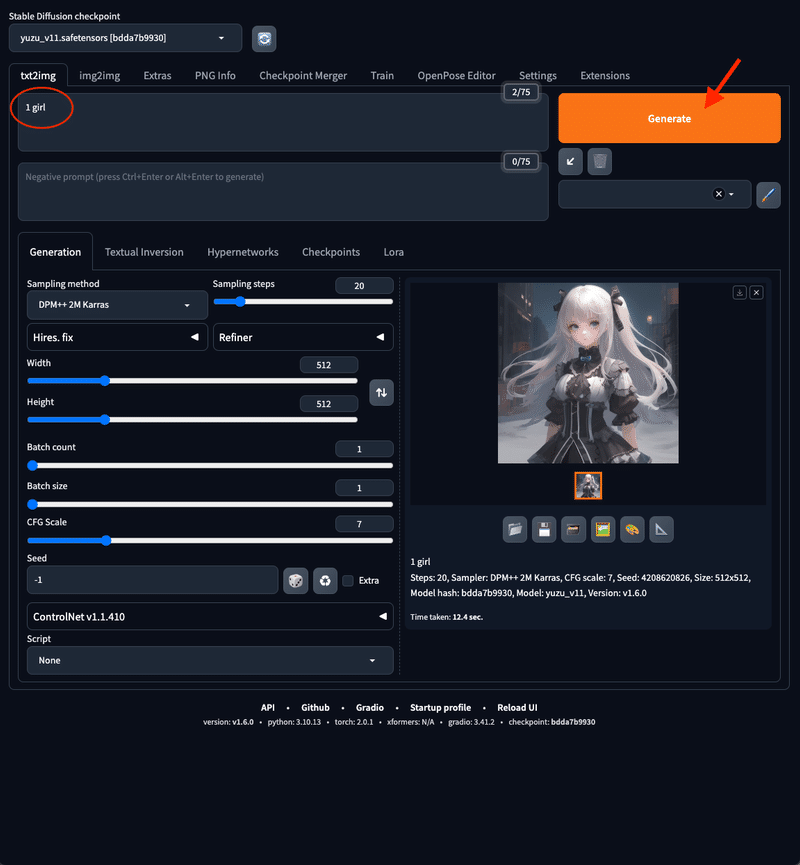Viewport: 800px width, 865px height.
Task: Click the prompt text box
Action: (283, 122)
